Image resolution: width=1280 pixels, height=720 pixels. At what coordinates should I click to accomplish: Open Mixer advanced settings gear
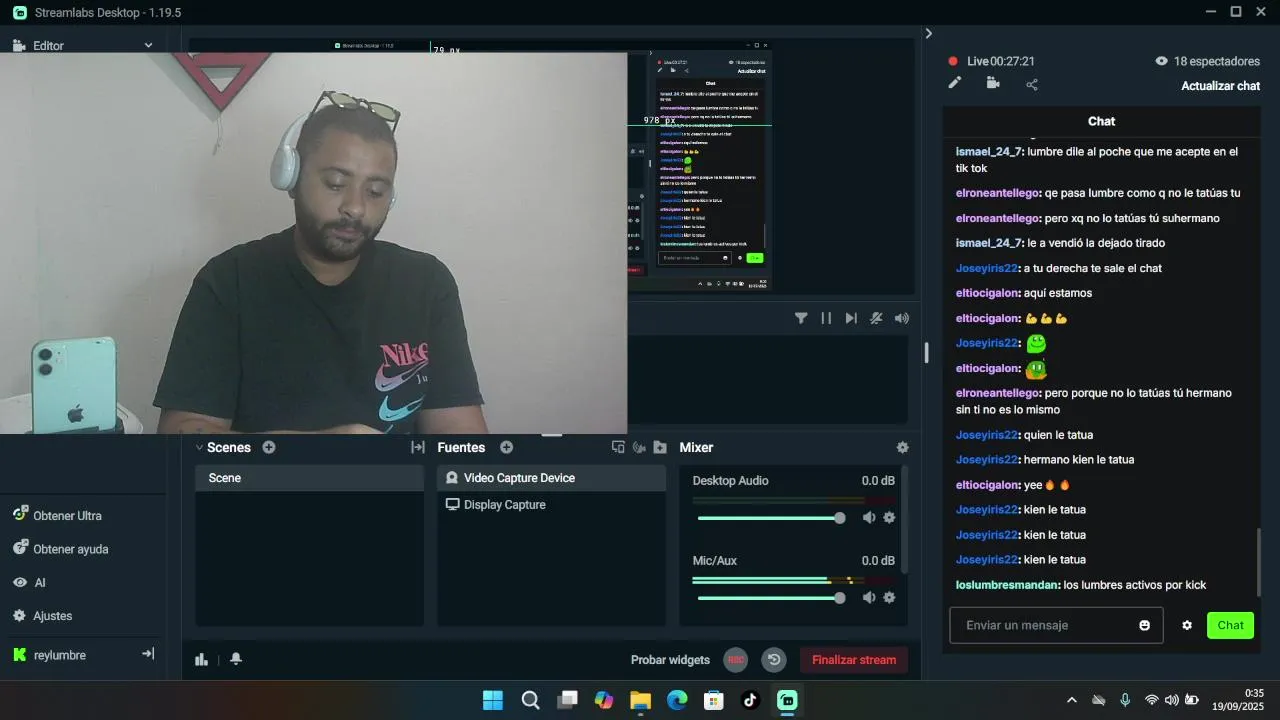903,447
